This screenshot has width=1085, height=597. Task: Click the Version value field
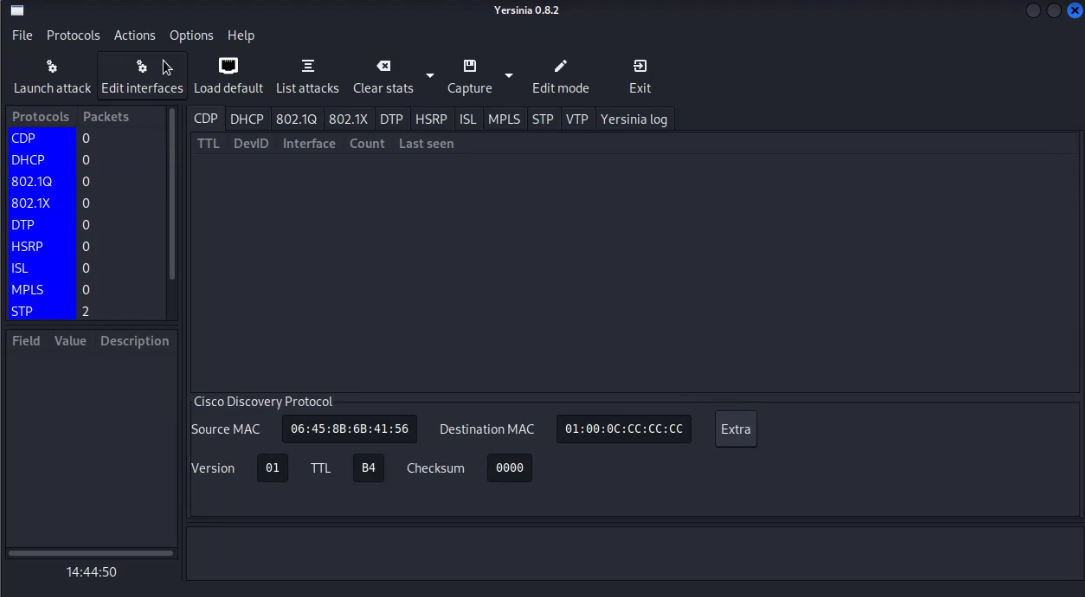[273, 468]
